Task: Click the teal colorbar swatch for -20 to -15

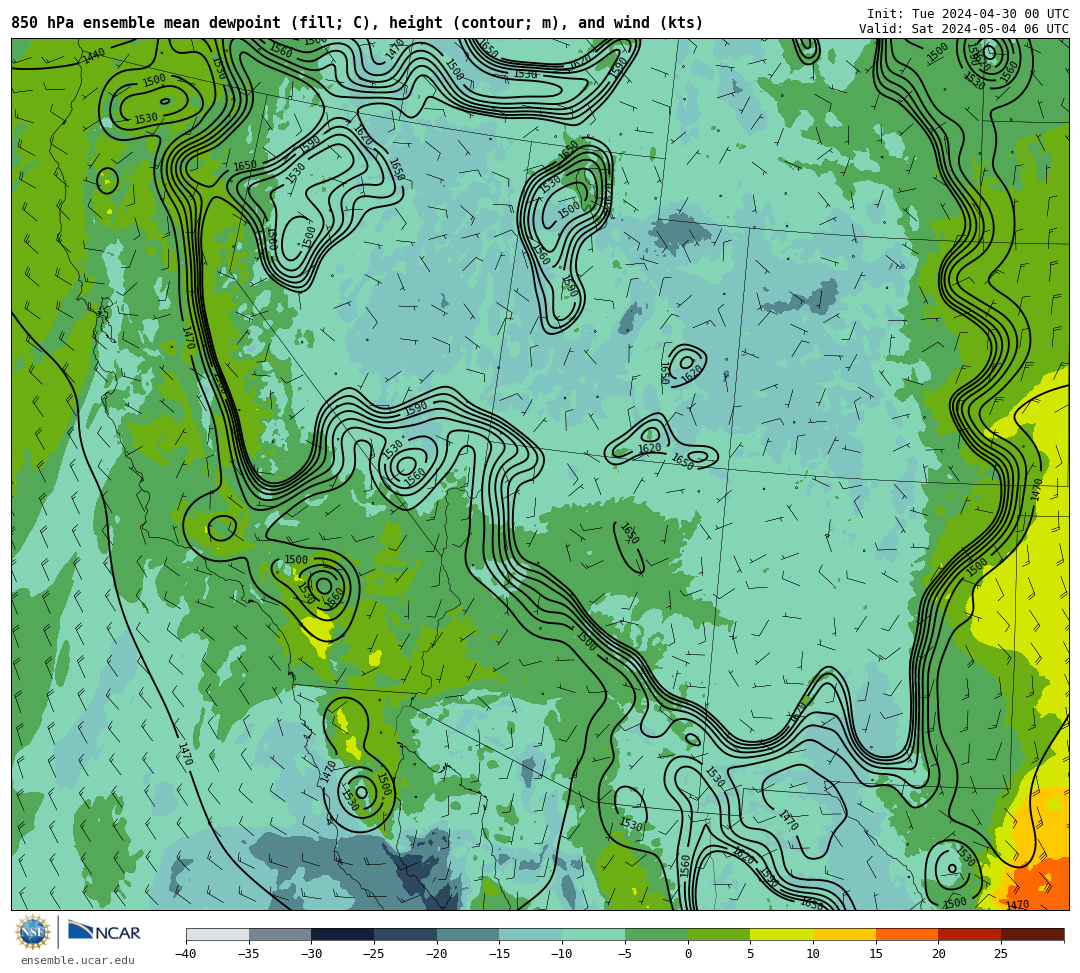Action: (x=468, y=934)
